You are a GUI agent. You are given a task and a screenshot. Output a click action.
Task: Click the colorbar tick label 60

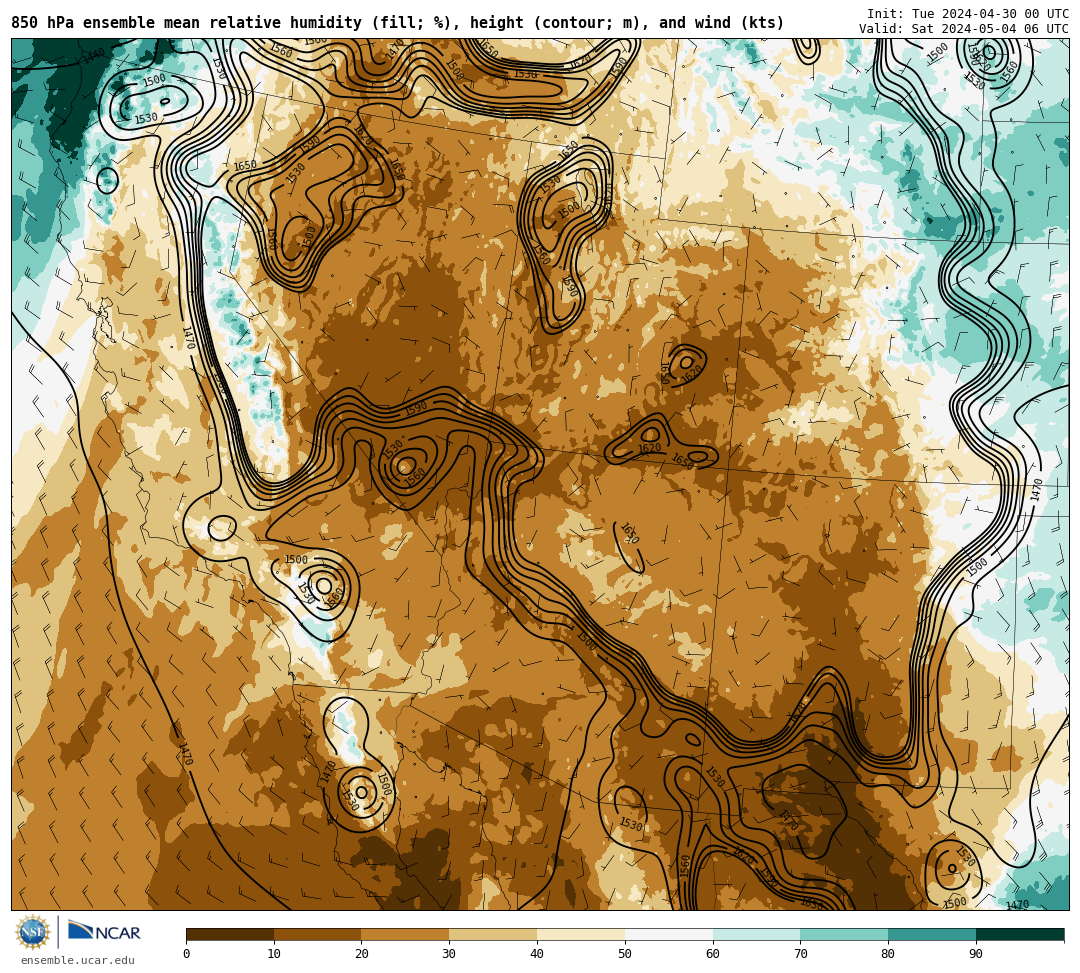(x=713, y=954)
